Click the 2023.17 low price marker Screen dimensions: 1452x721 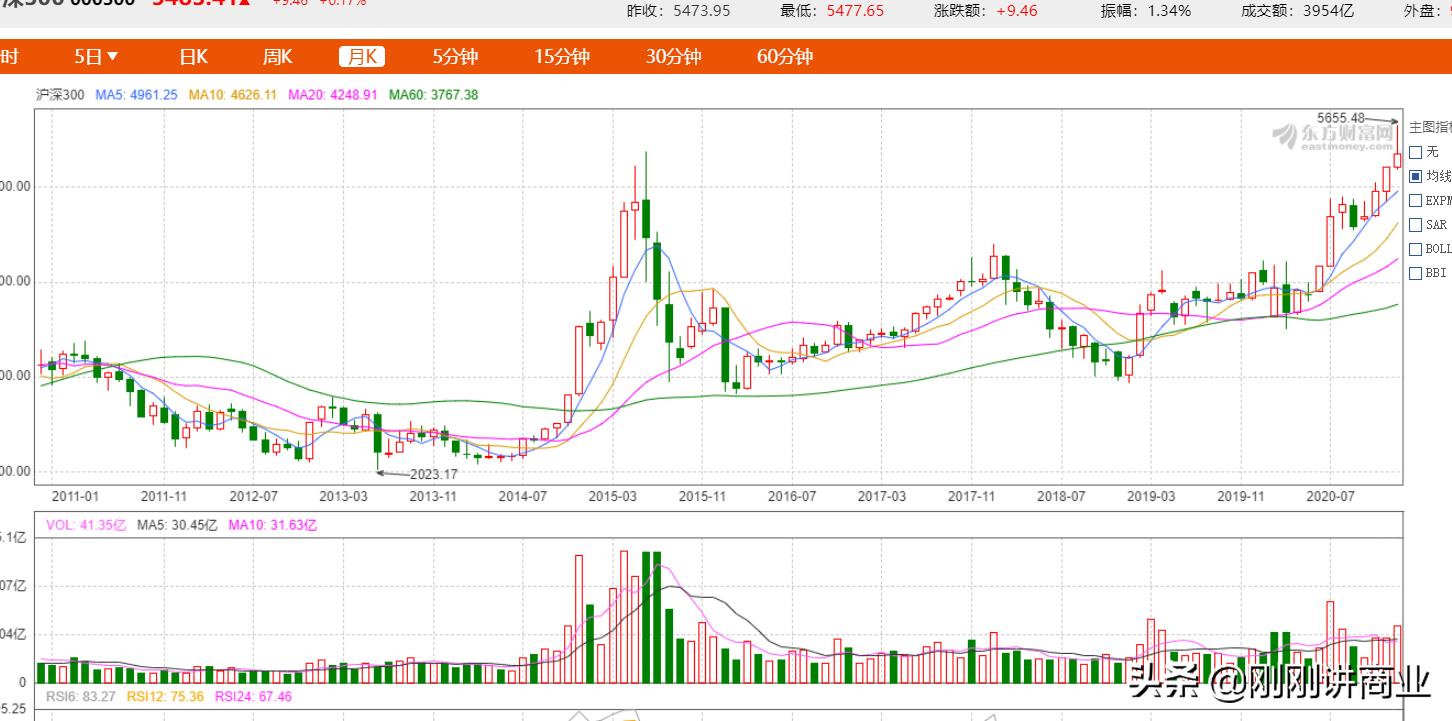[433, 474]
